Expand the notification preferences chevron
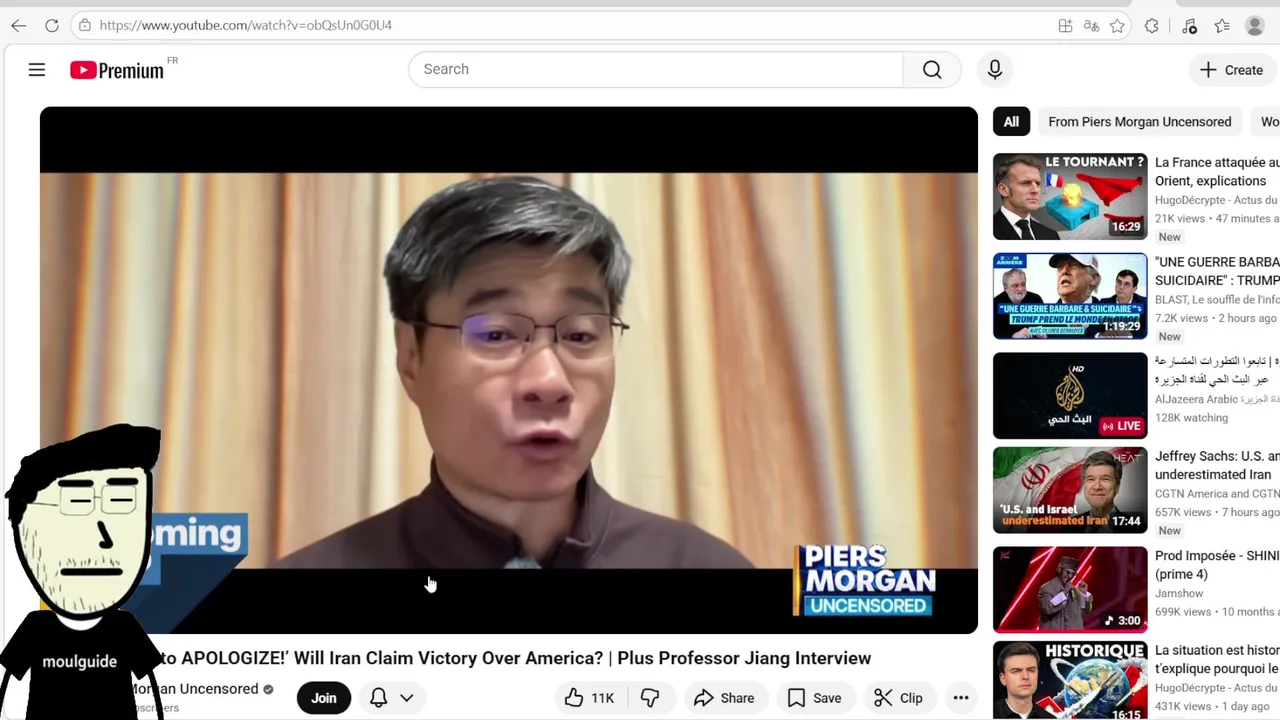Screen dimensions: 1280x720 tap(407, 698)
